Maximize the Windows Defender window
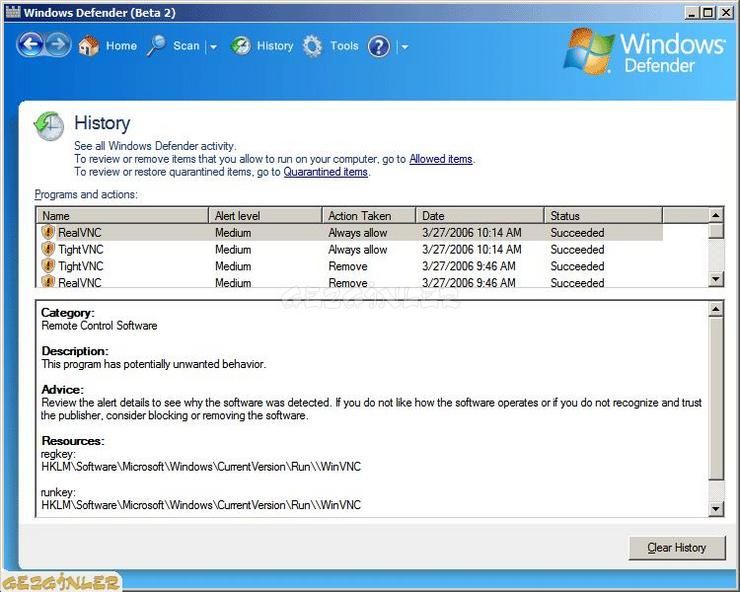This screenshot has width=740, height=592. (x=708, y=13)
